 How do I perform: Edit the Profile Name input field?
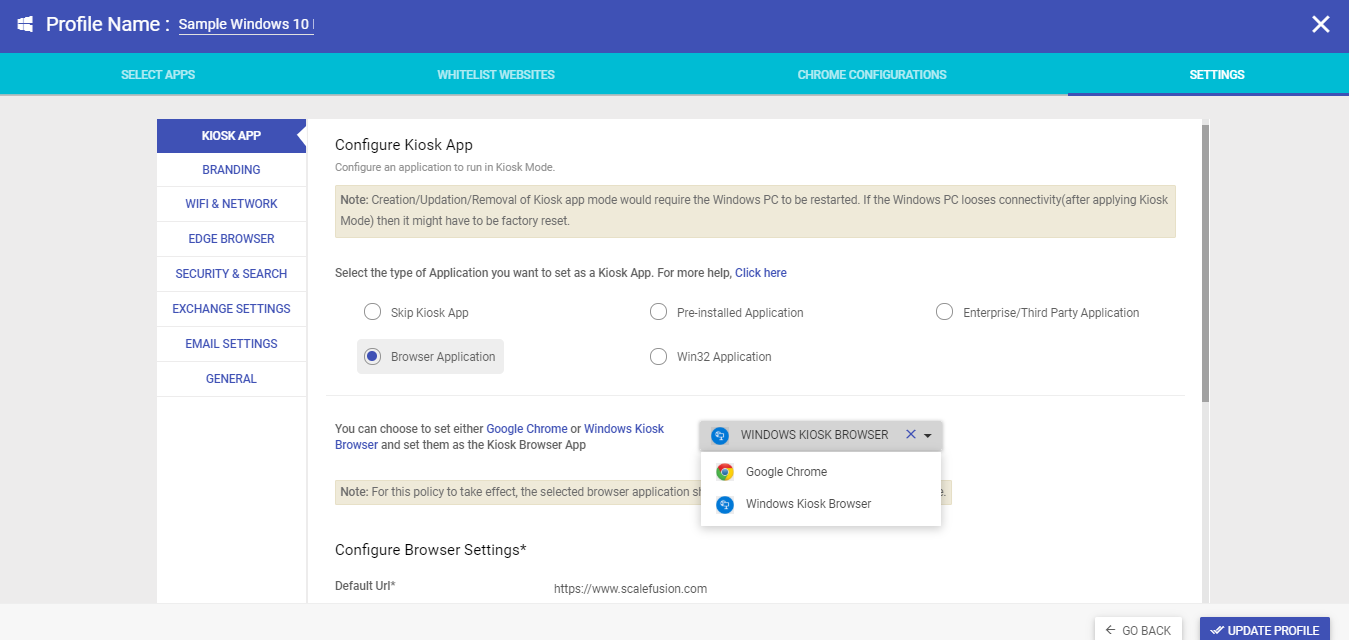coord(246,25)
